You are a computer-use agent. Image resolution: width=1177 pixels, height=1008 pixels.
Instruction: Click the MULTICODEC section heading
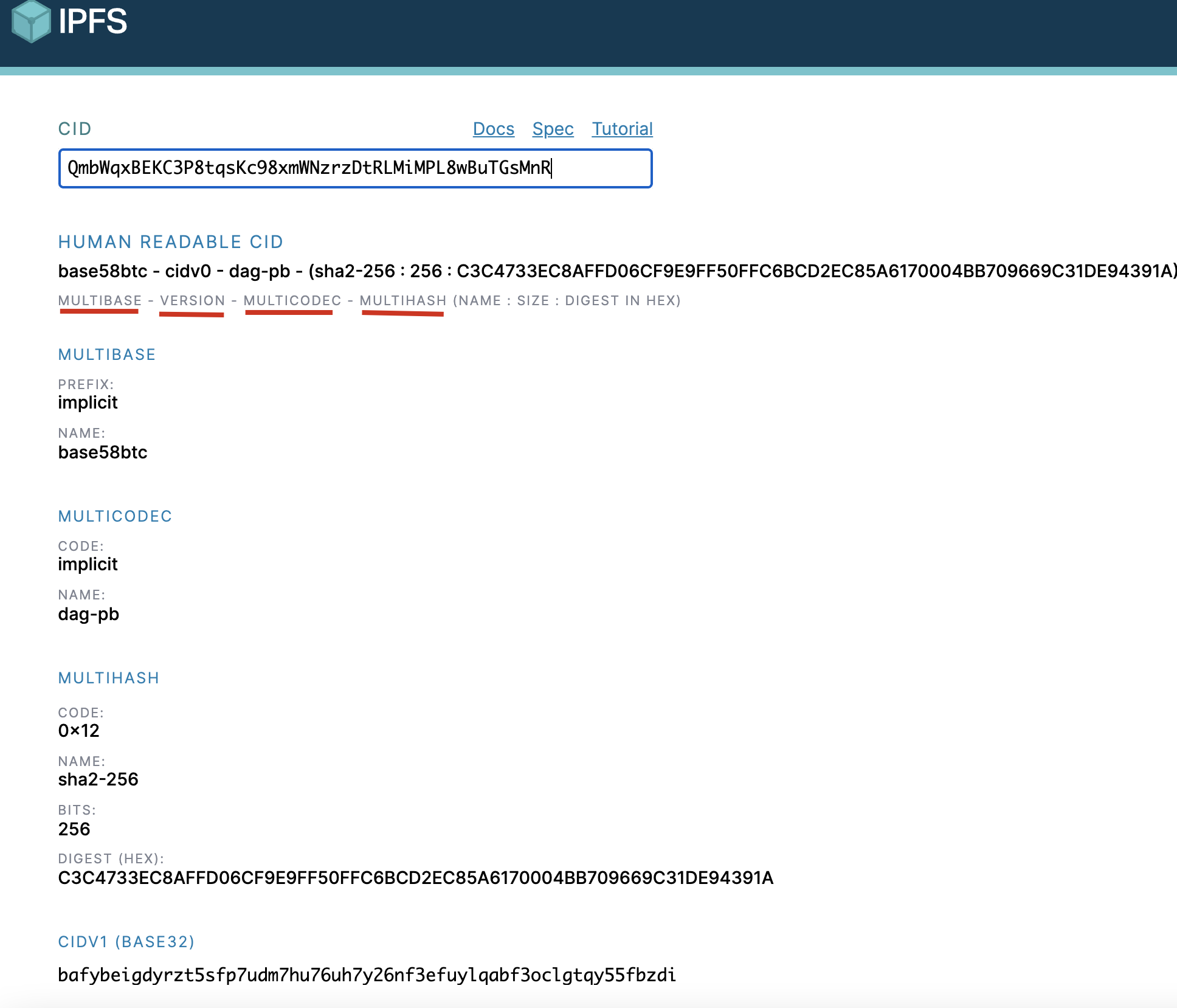[115, 516]
